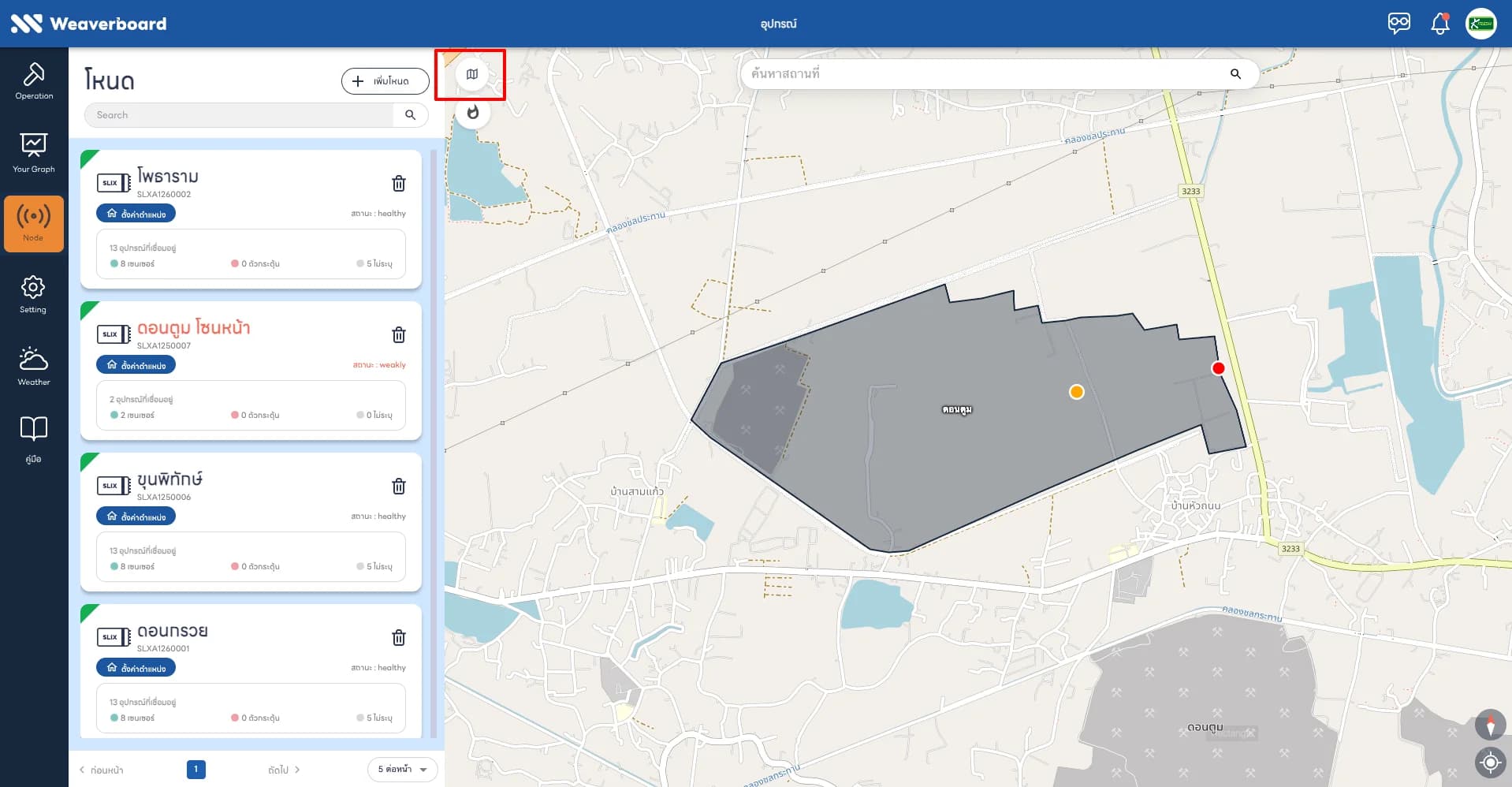Click the red node marker on map

(x=1218, y=368)
